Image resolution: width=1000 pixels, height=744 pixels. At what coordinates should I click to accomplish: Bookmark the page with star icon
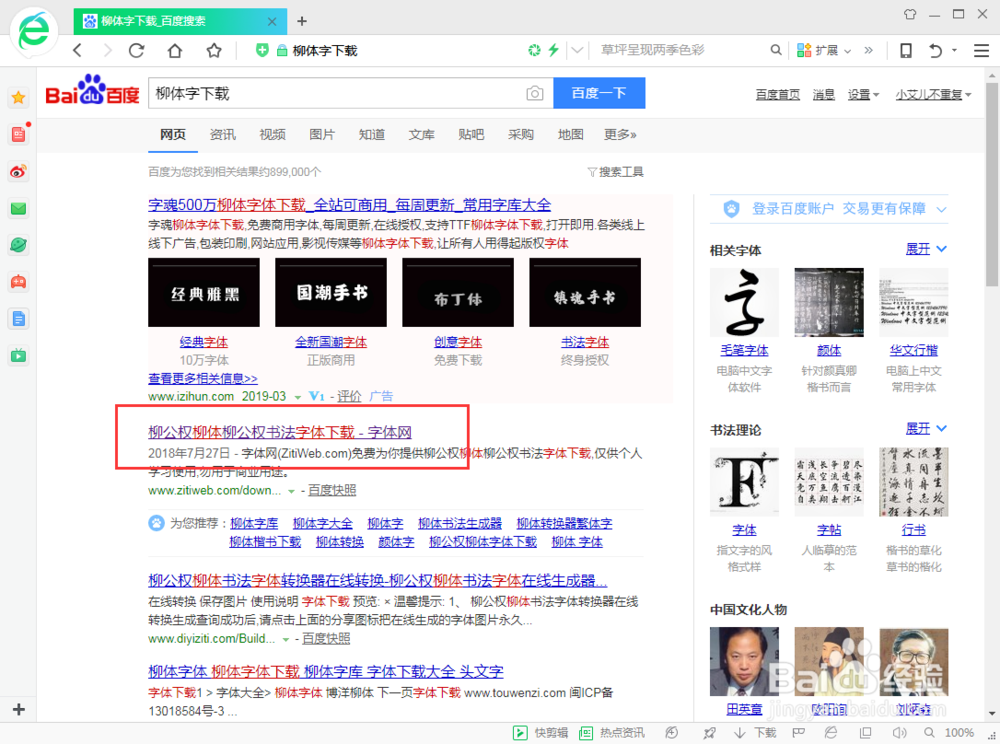coord(214,50)
